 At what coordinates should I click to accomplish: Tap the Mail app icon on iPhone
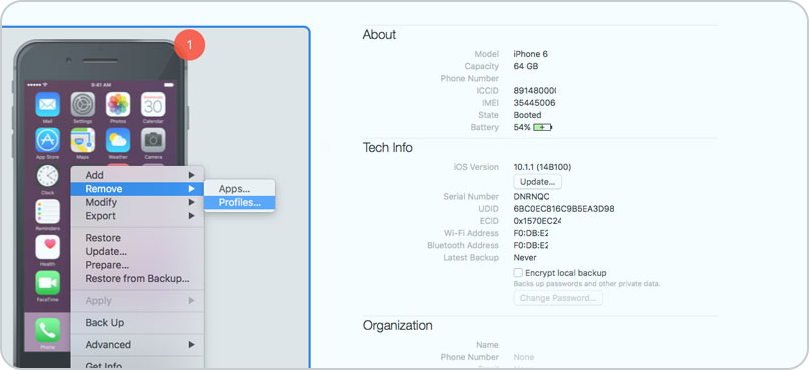(x=47, y=105)
